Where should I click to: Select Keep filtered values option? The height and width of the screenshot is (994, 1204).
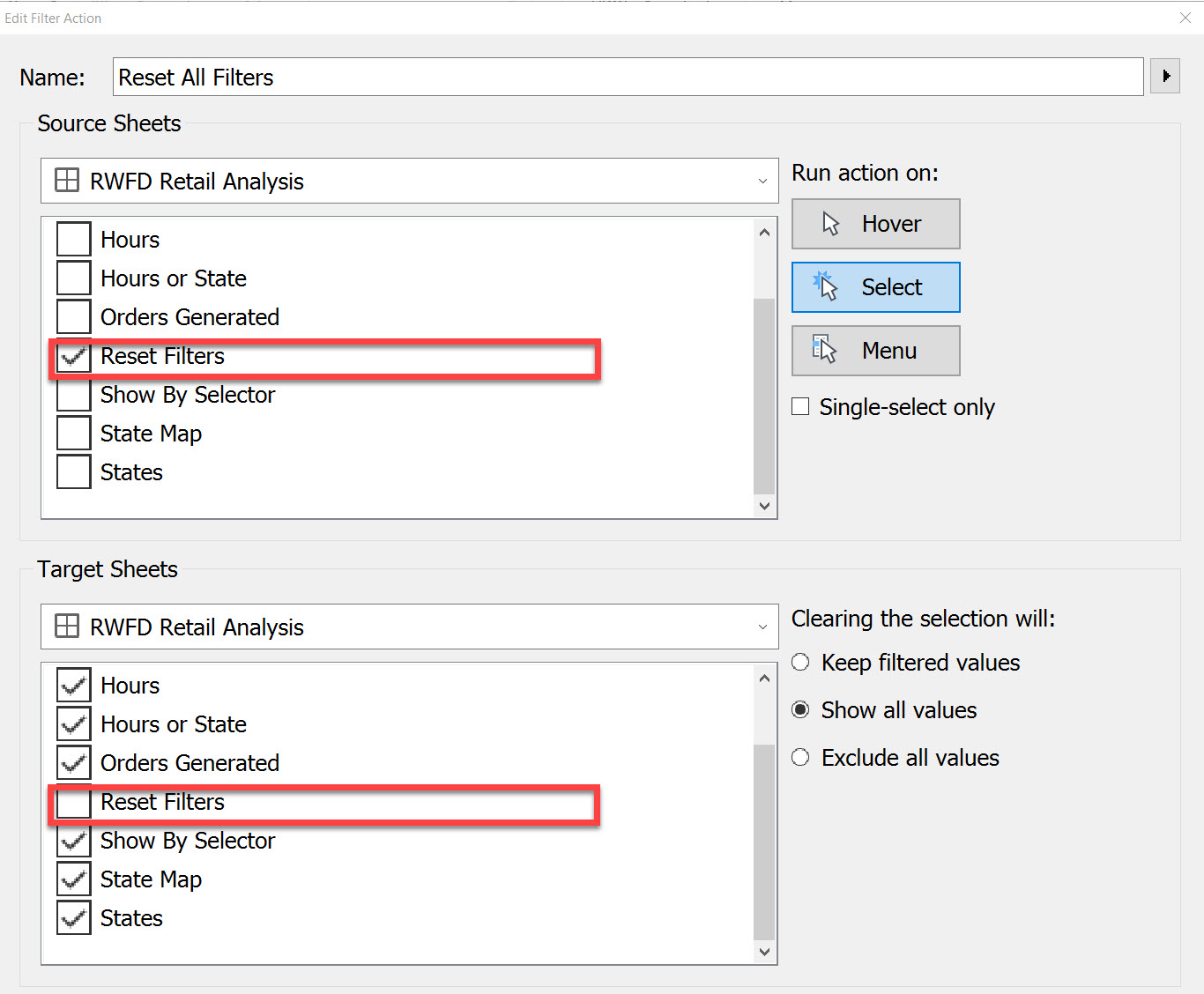tap(800, 662)
